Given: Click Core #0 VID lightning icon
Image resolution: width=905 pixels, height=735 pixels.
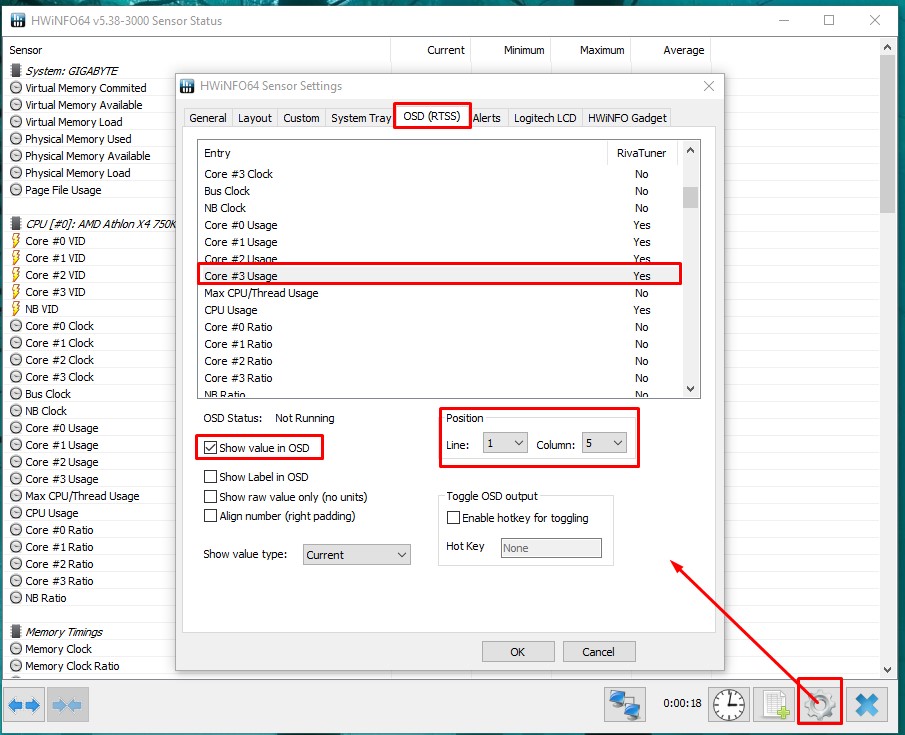Looking at the screenshot, I should coord(16,241).
